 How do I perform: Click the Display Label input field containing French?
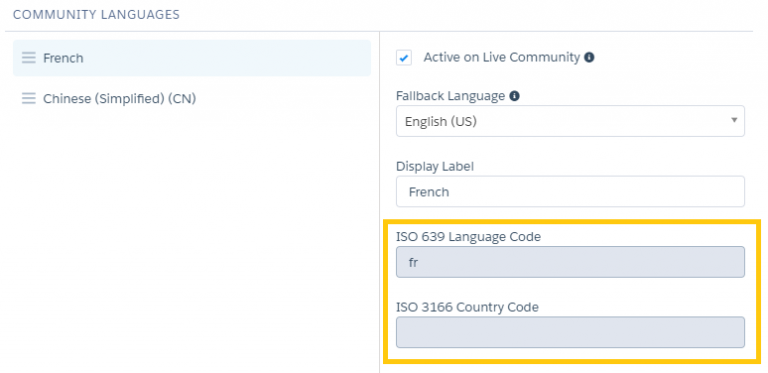pyautogui.click(x=570, y=191)
